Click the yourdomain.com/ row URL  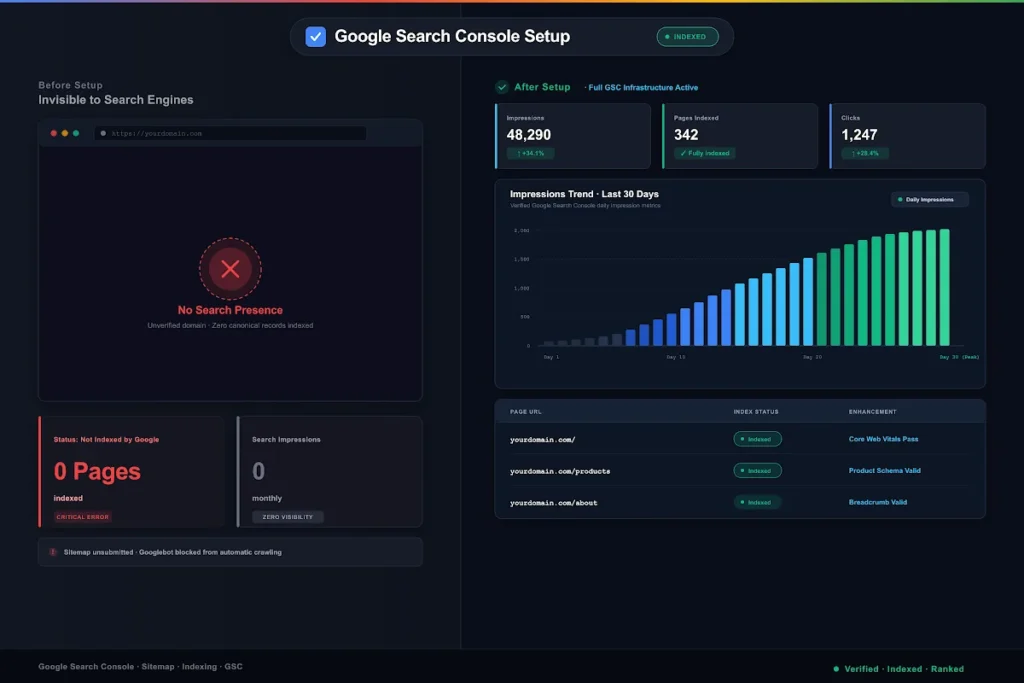542,439
